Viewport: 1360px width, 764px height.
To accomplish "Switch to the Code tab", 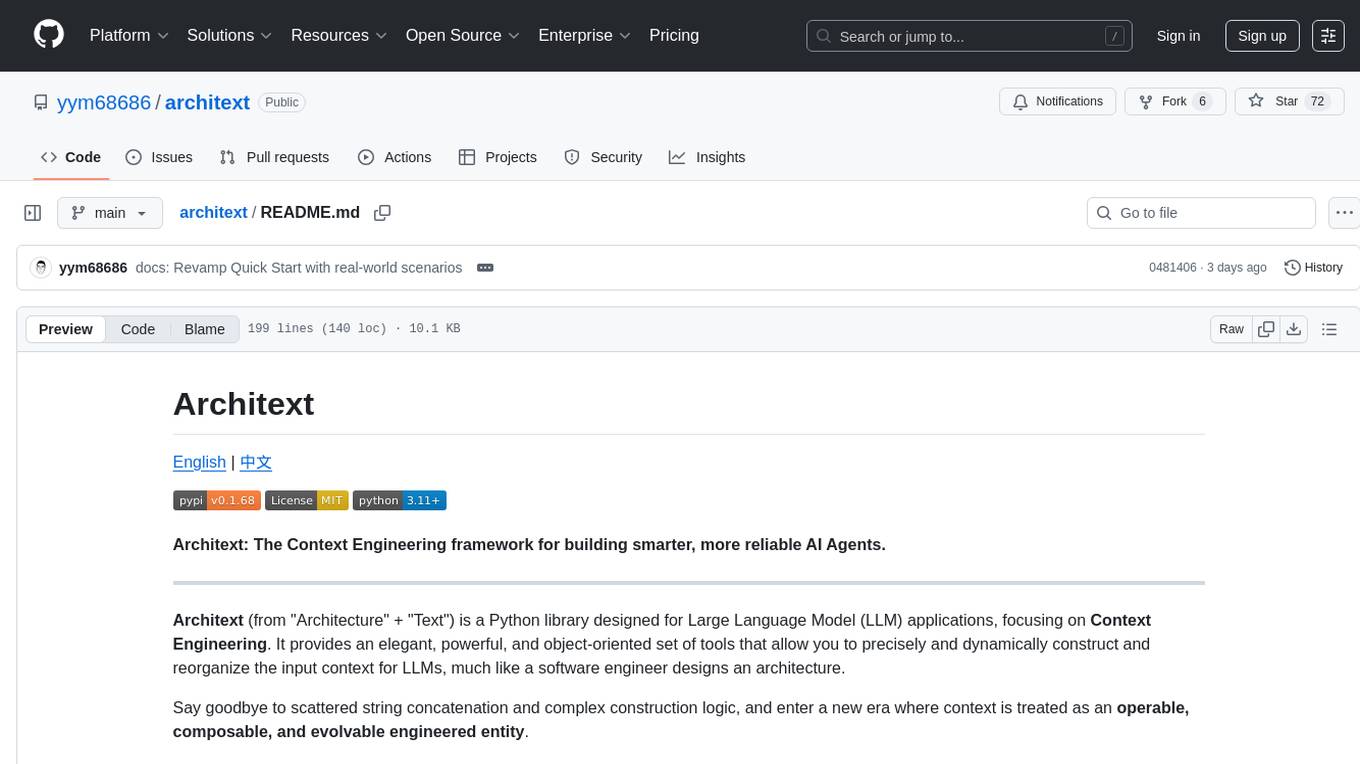I will (71, 157).
